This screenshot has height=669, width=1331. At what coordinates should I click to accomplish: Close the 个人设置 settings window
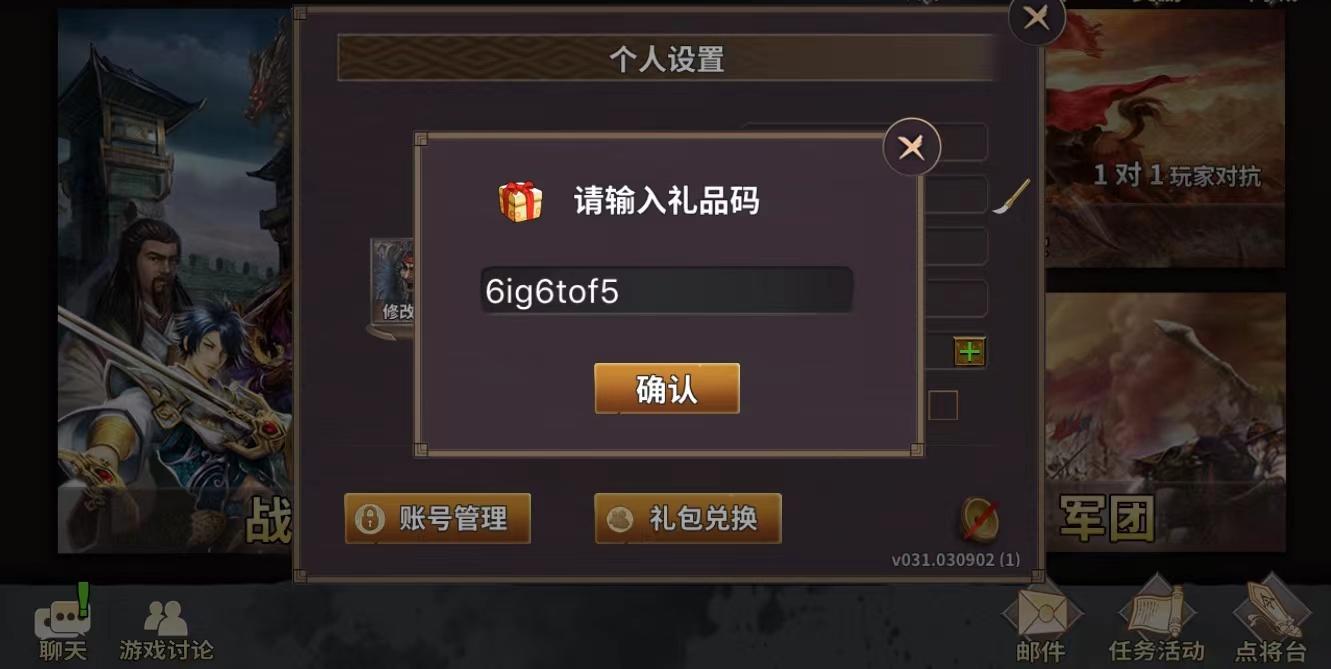coord(1036,18)
